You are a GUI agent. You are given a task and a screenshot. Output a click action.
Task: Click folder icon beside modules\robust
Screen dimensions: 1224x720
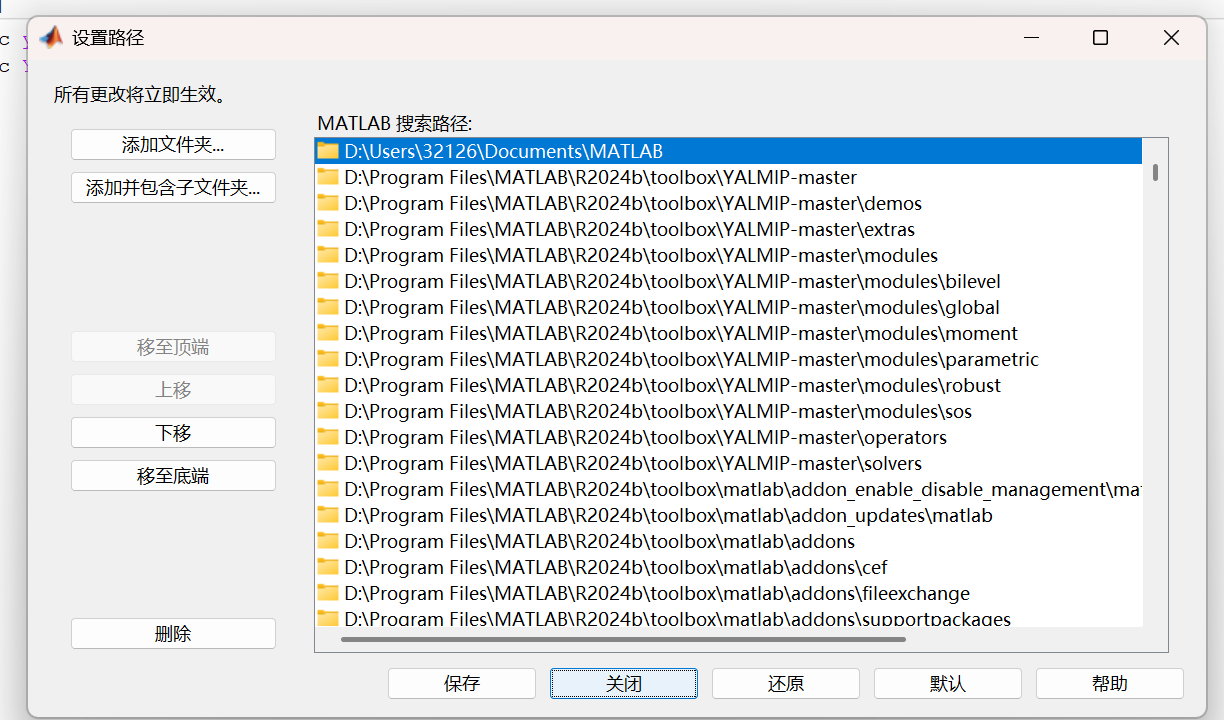328,385
